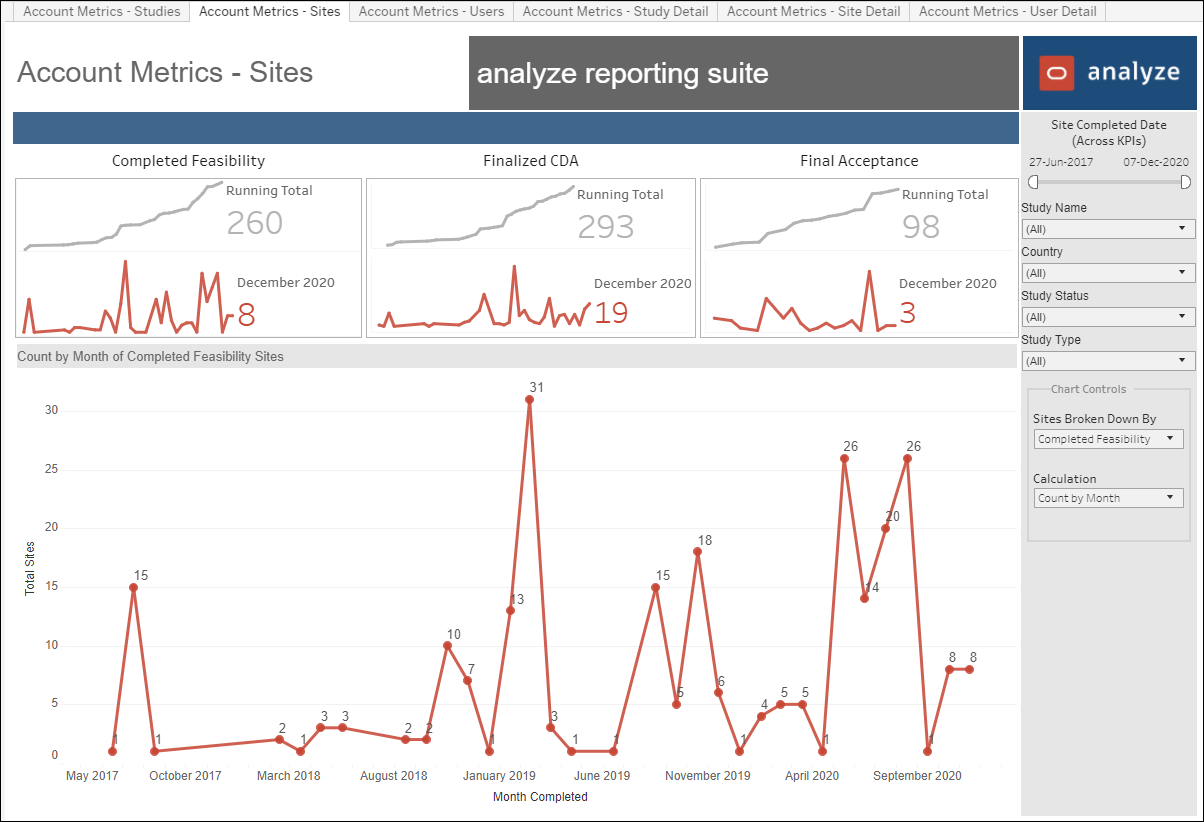Click the Account Metrics - Sites heading
The height and width of the screenshot is (822, 1204).
165,72
